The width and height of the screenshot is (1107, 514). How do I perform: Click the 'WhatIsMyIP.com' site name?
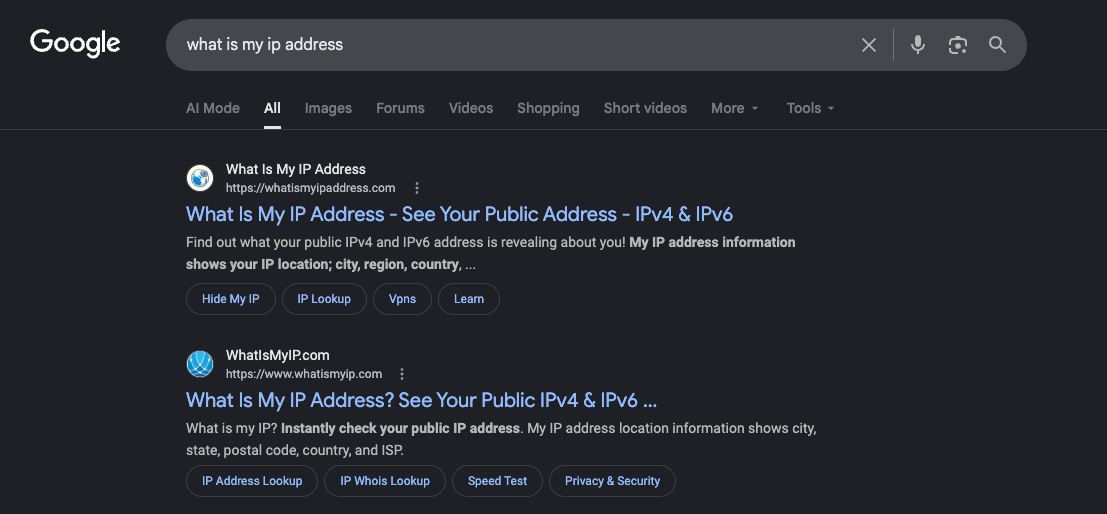277,355
